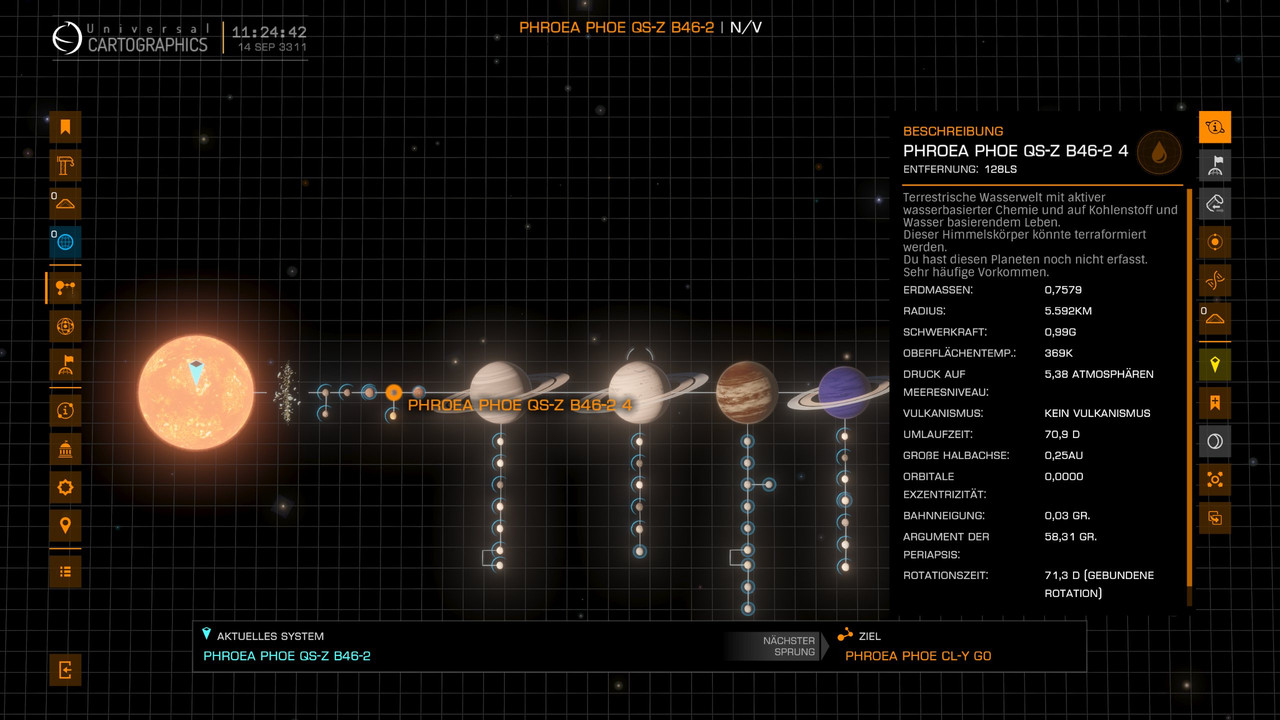Click the 5.592KM radius value
Screen dimensions: 1280x720
[x=1068, y=311]
